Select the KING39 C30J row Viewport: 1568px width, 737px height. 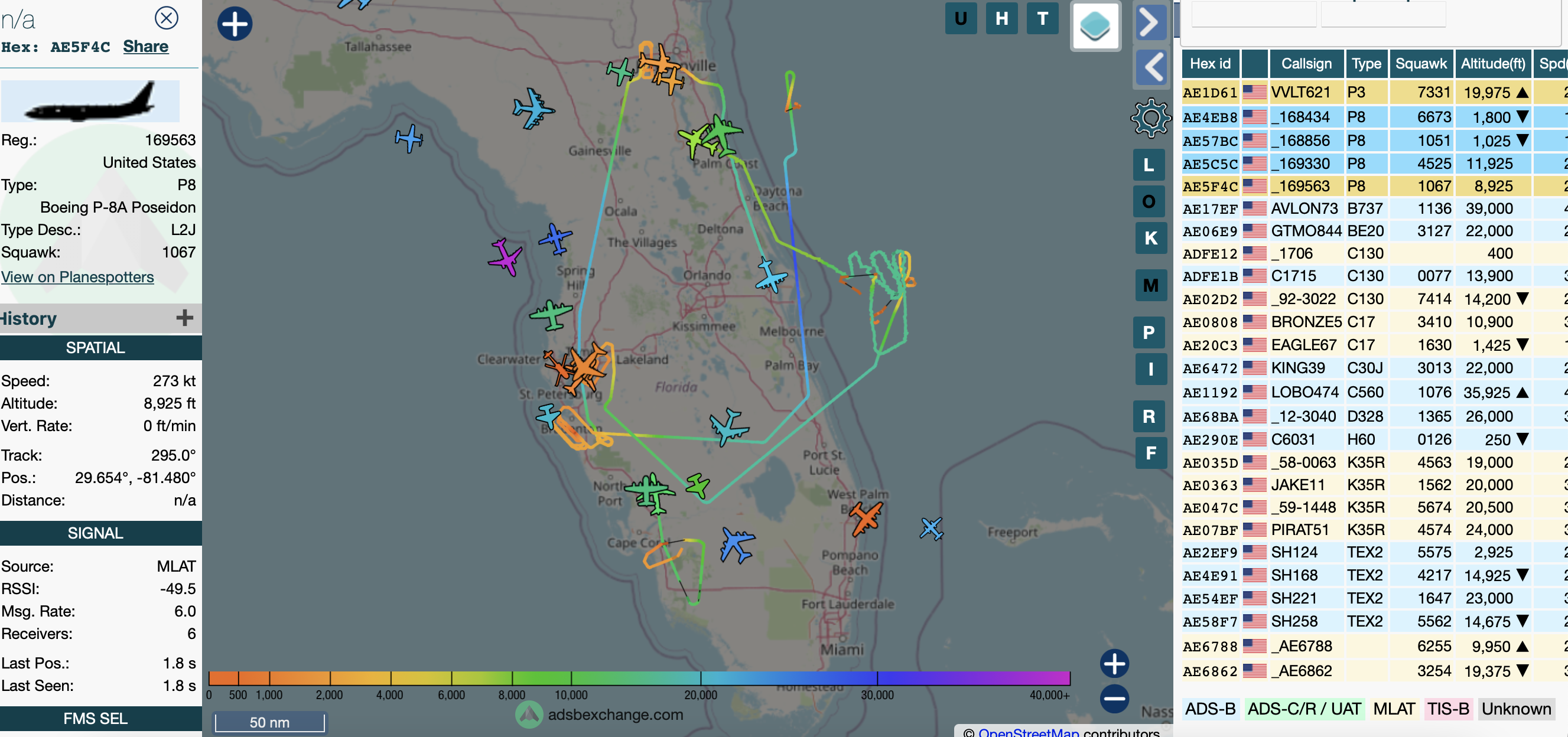point(1374,368)
